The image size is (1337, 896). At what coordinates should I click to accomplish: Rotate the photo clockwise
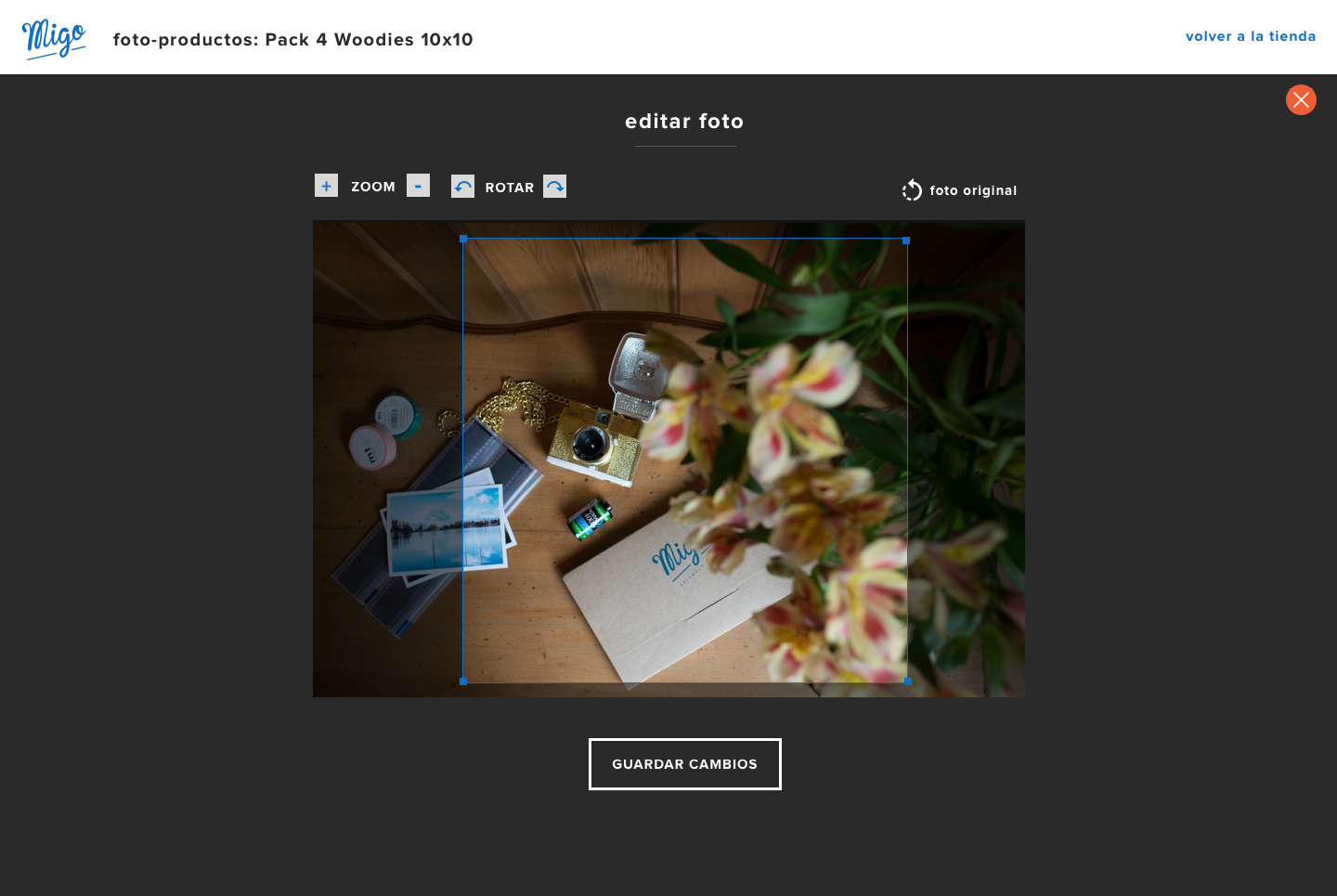554,187
